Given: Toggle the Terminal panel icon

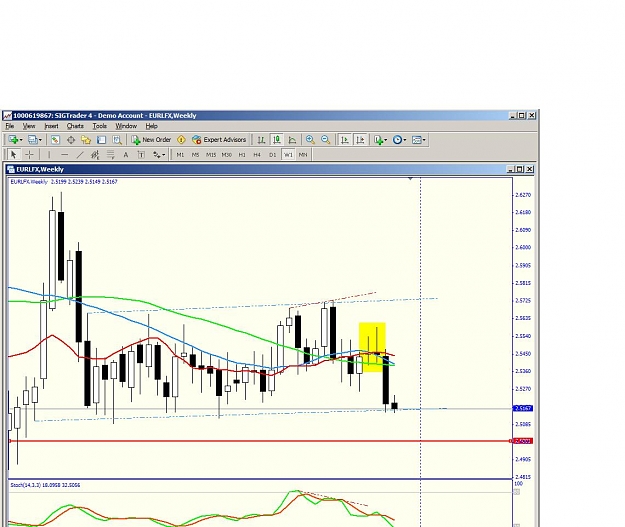Looking at the screenshot, I should [x=101, y=140].
